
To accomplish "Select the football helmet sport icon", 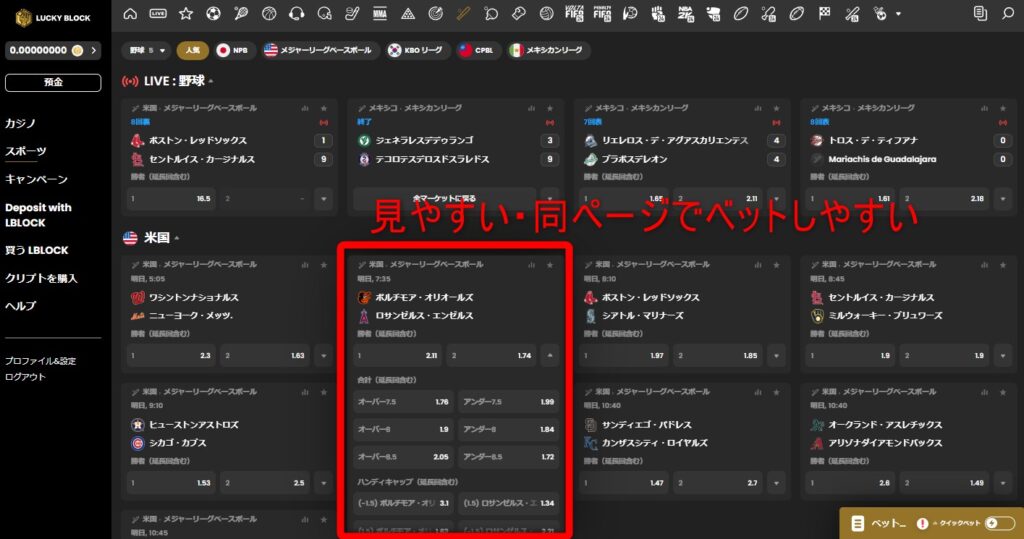I will click(x=325, y=14).
